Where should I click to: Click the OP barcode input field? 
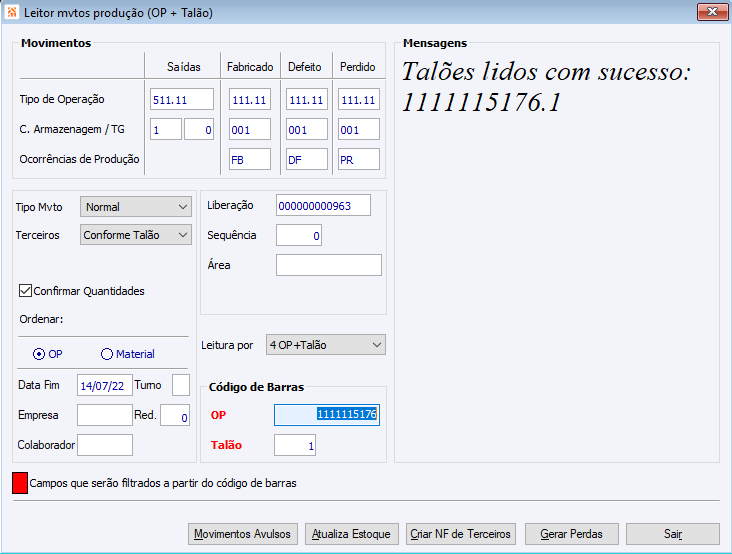tap(327, 415)
